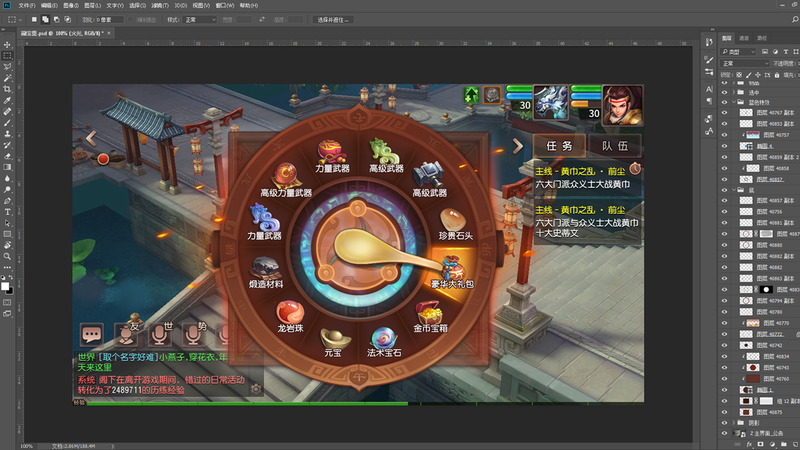Click the New Selection mode icon

click(34, 19)
